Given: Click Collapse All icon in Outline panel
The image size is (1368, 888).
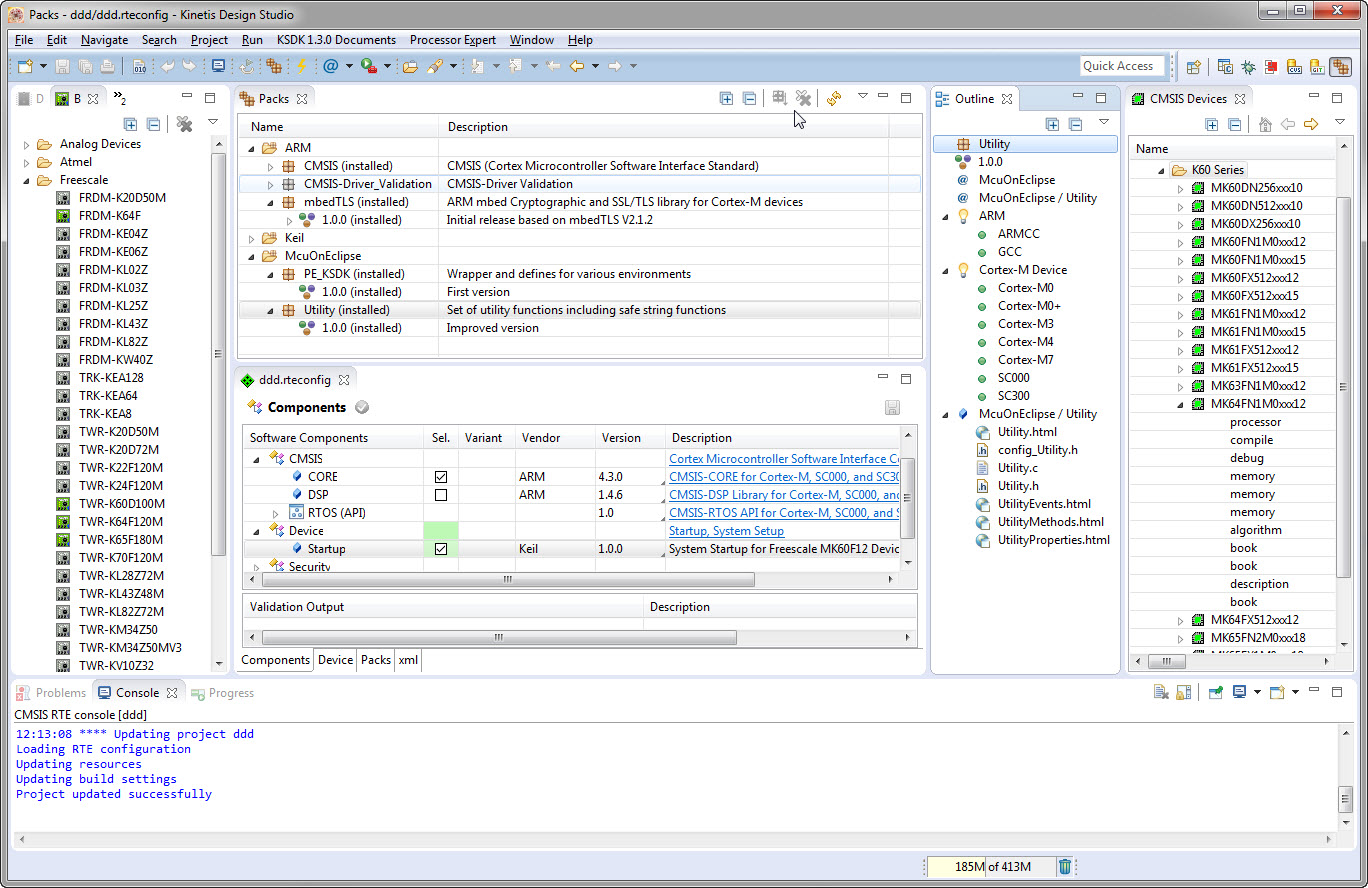Looking at the screenshot, I should pos(1075,124).
